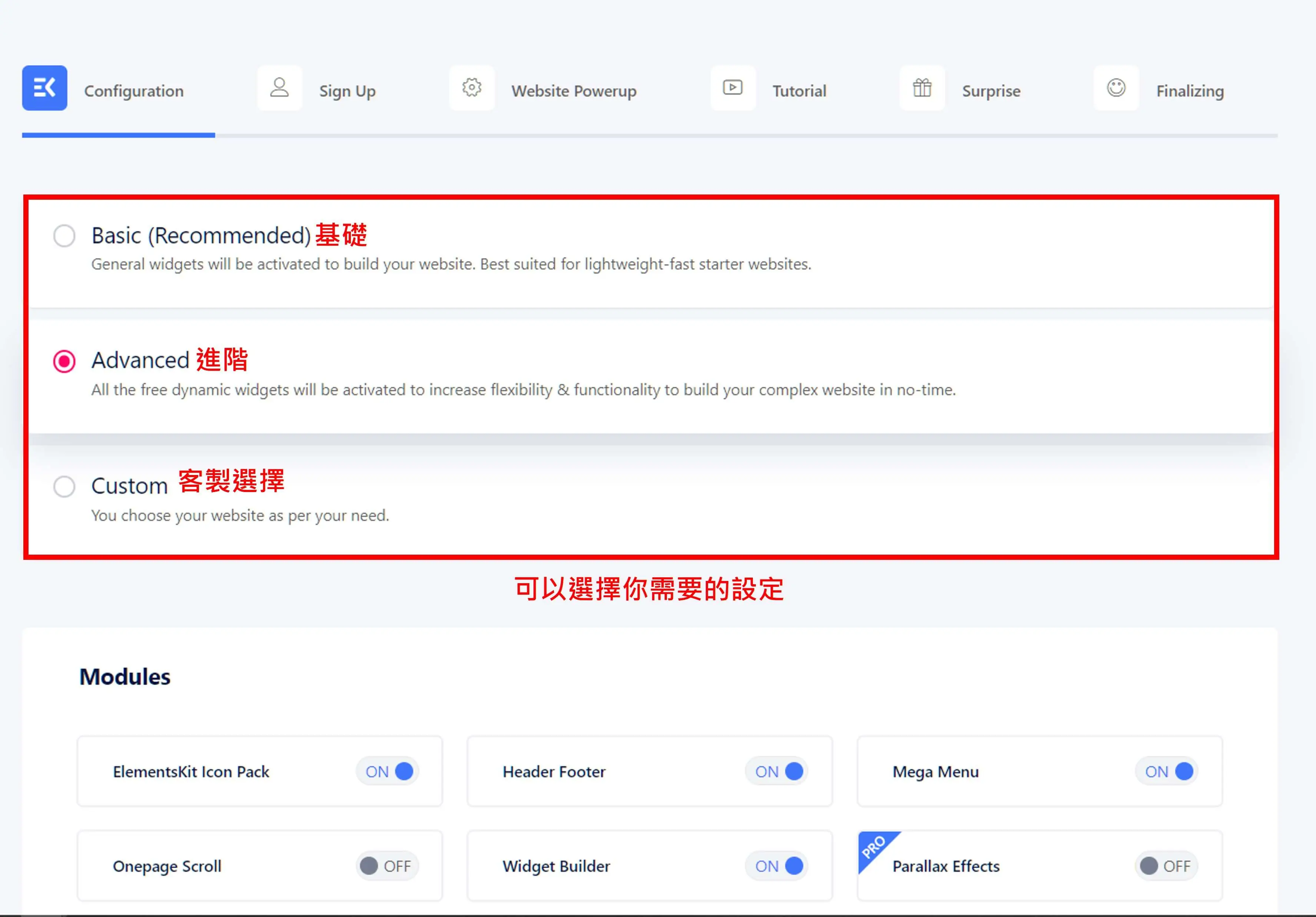
Task: Turn on Parallax Effects toggle
Action: (1166, 866)
